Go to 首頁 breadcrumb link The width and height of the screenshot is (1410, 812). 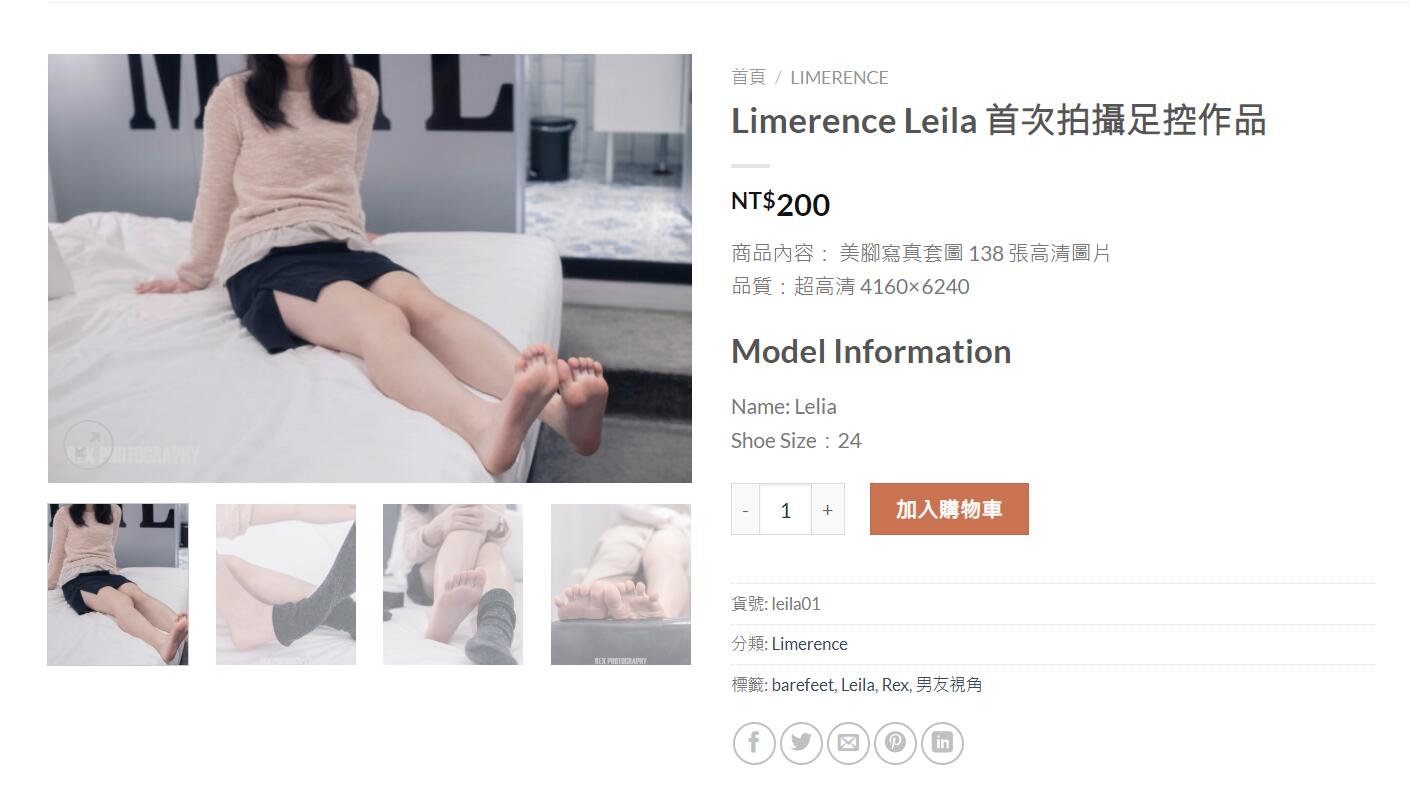click(748, 77)
